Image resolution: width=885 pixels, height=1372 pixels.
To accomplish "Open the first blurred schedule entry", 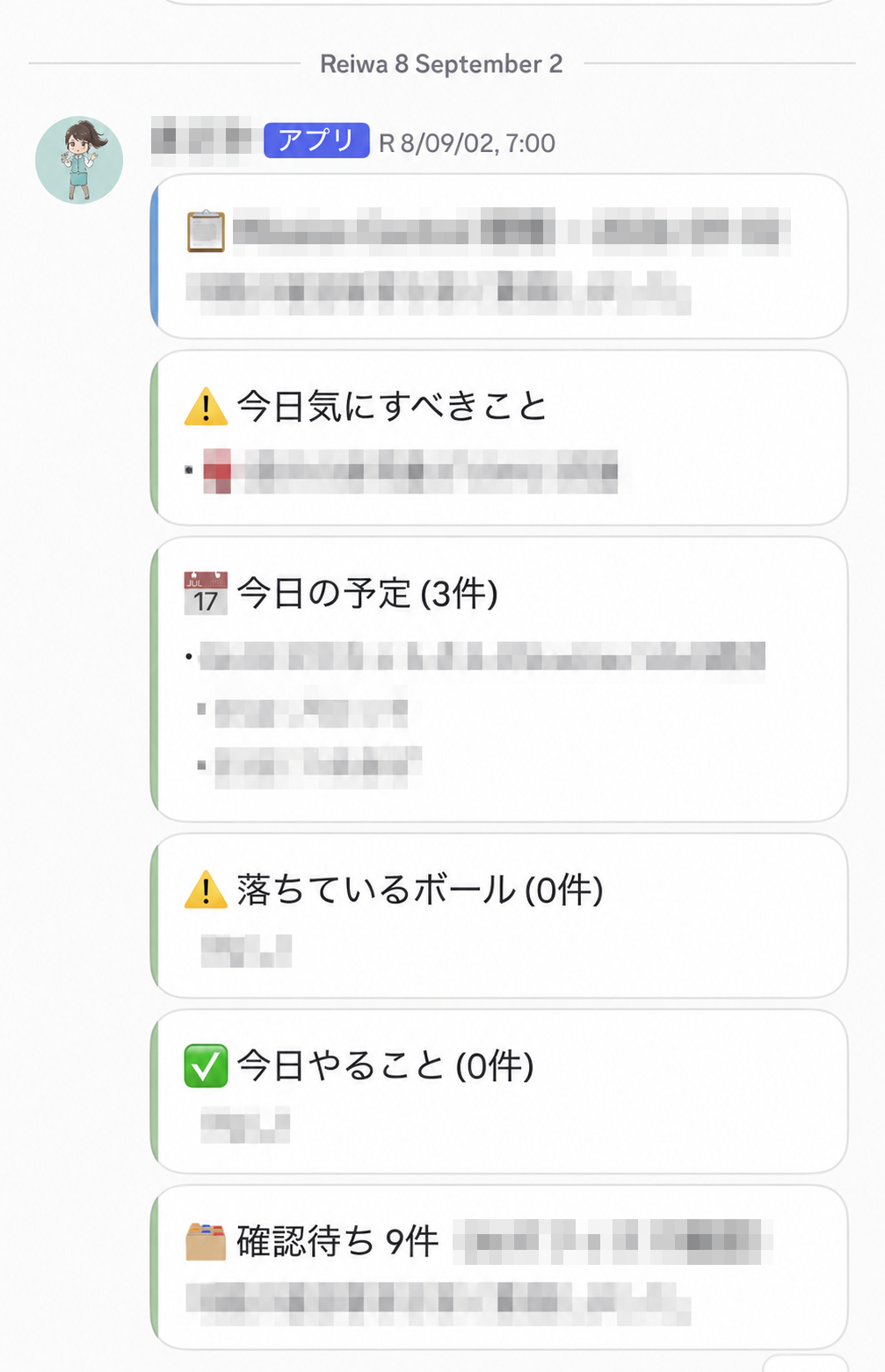I will pos(482,656).
